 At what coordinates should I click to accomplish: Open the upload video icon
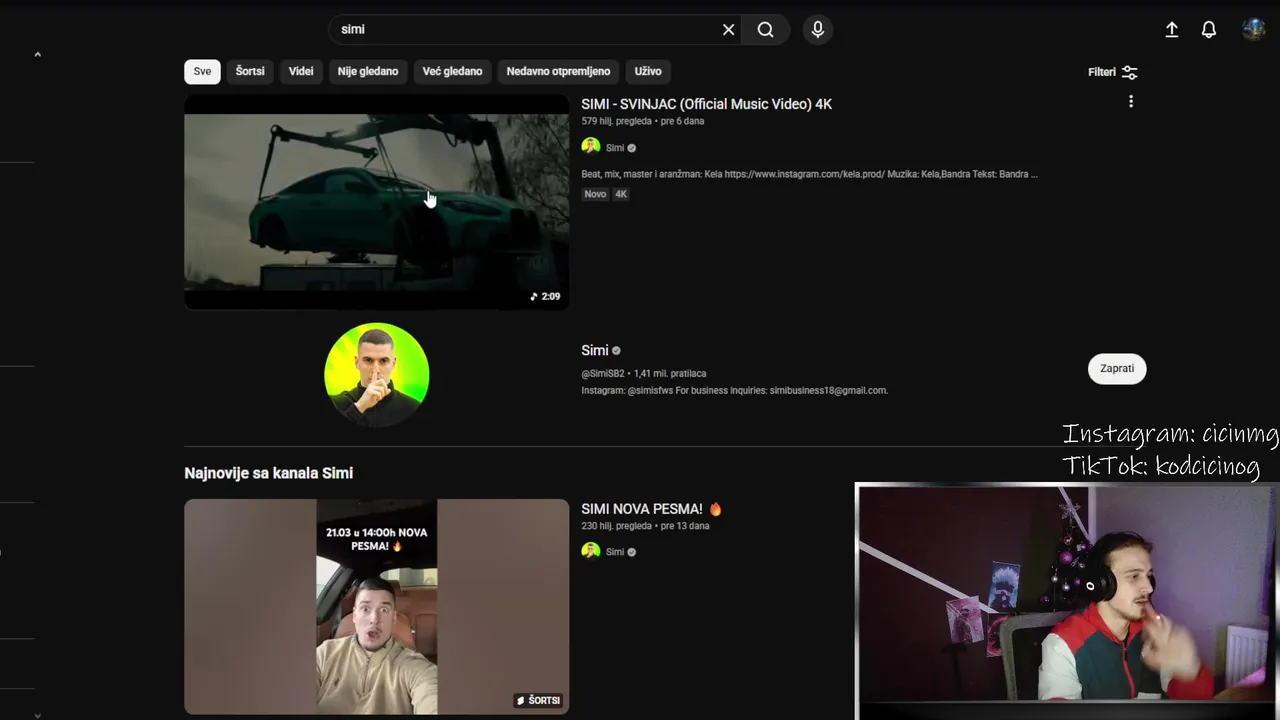(x=1172, y=30)
